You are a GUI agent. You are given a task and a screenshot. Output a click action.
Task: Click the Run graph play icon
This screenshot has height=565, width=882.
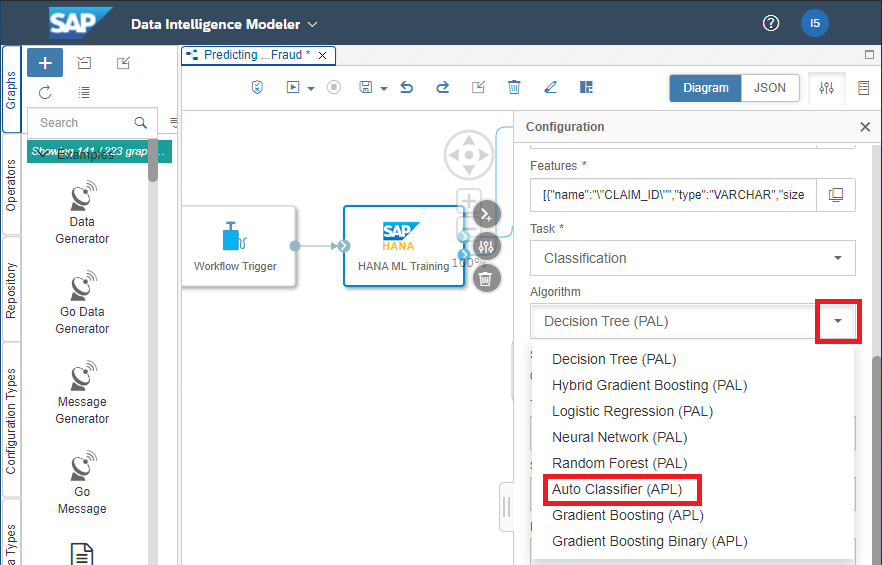click(293, 88)
